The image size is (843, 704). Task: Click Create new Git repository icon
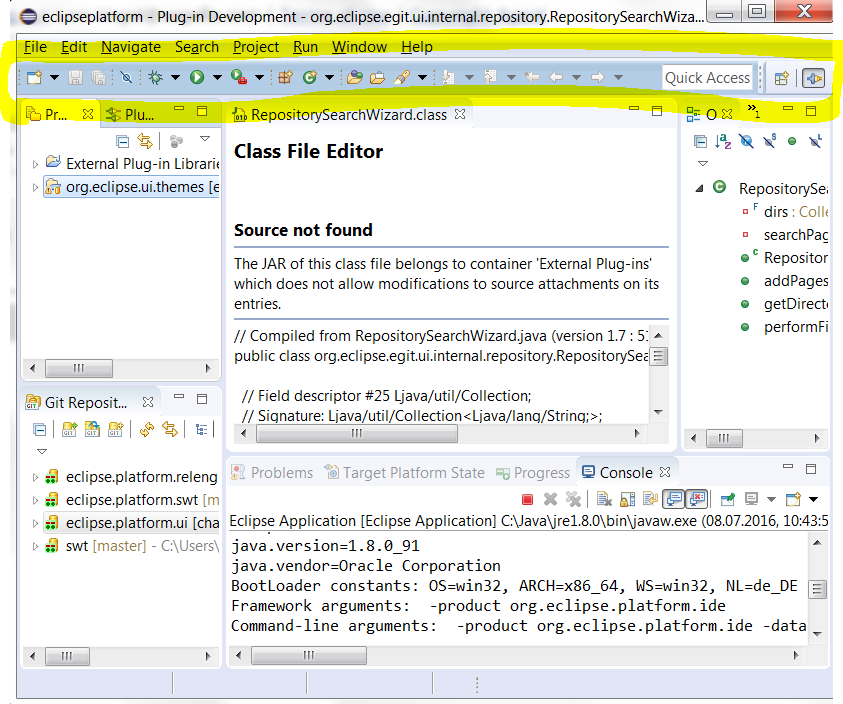pos(116,429)
